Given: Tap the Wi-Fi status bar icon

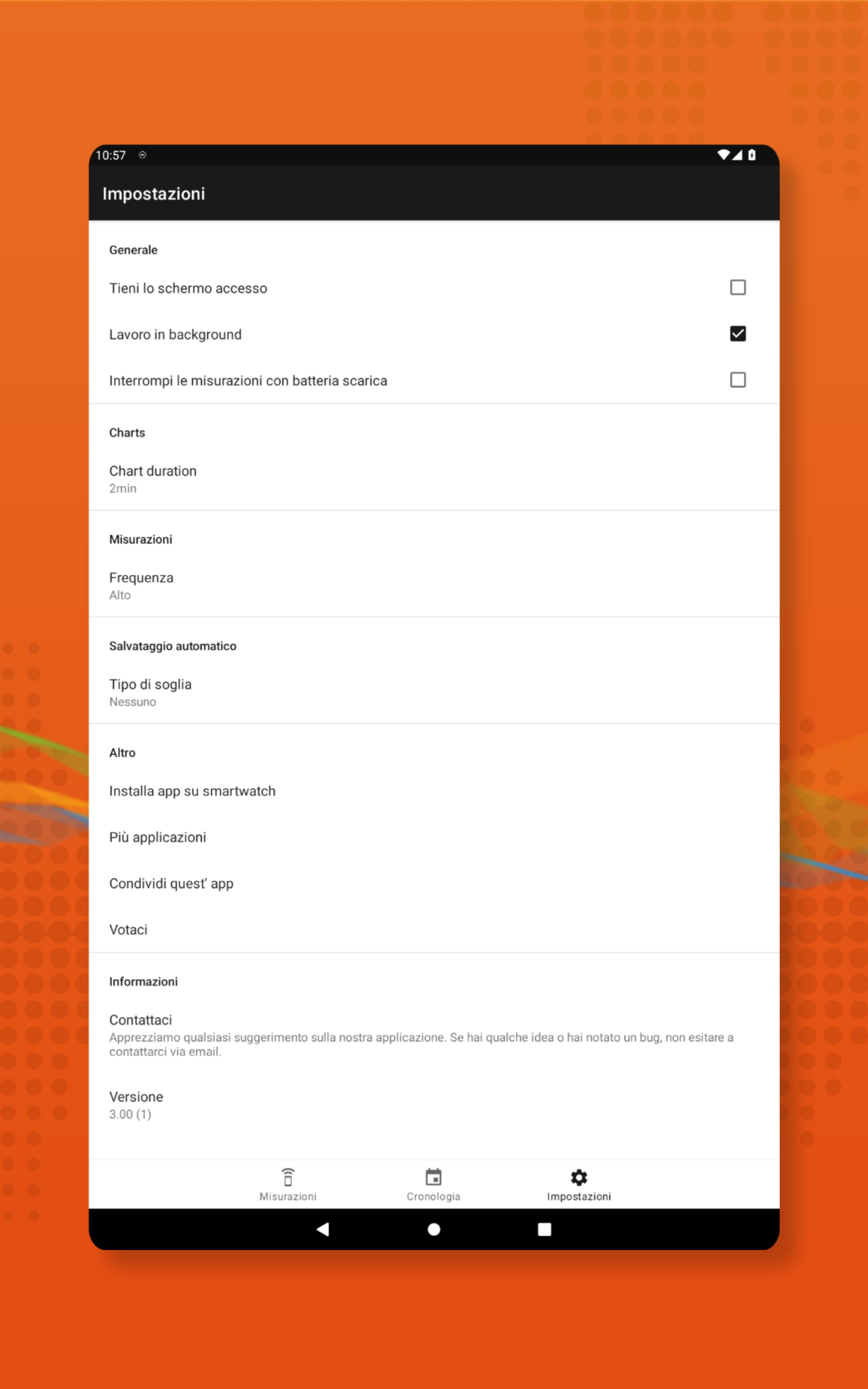Looking at the screenshot, I should (723, 155).
